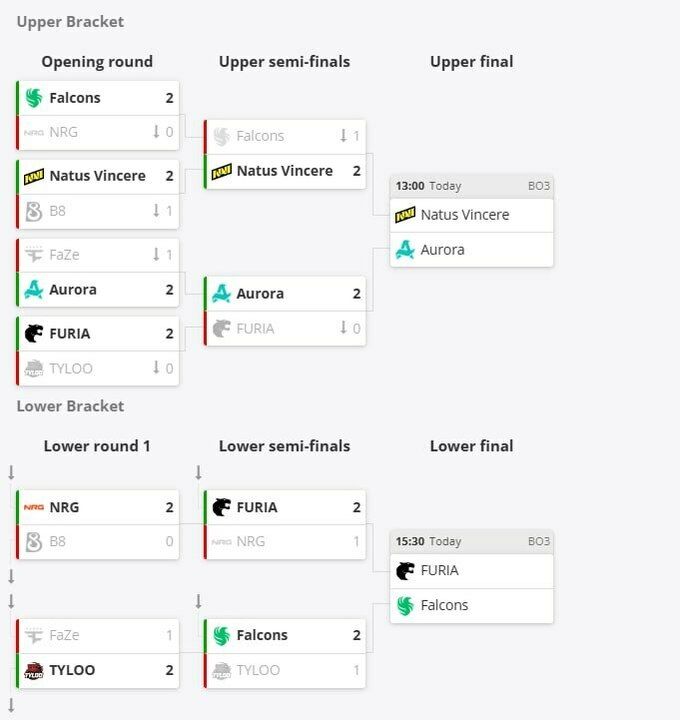This screenshot has width=680, height=720.
Task: Click the B8 logo in Opening round
Action: pyautogui.click(x=34, y=211)
